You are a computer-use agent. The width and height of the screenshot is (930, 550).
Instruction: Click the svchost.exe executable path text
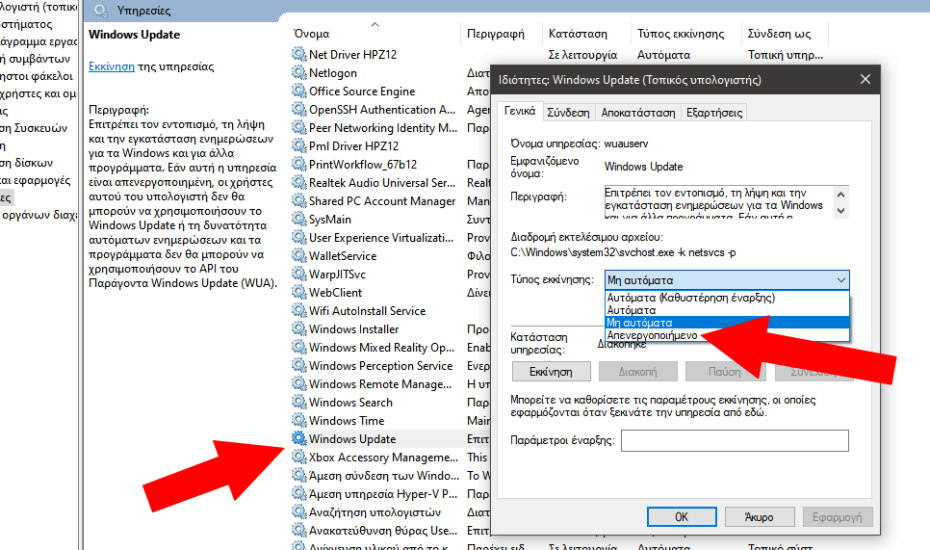point(623,252)
